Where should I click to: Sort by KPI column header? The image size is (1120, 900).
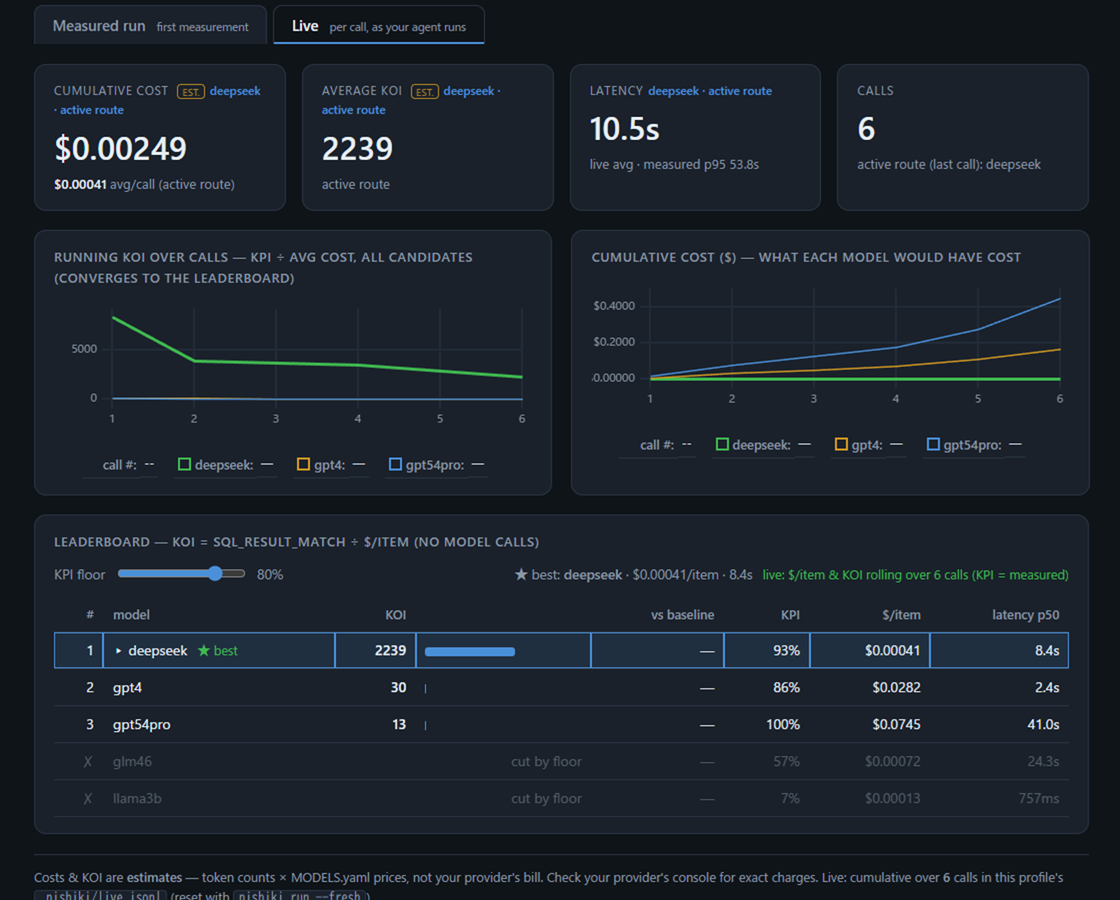[x=790, y=615]
